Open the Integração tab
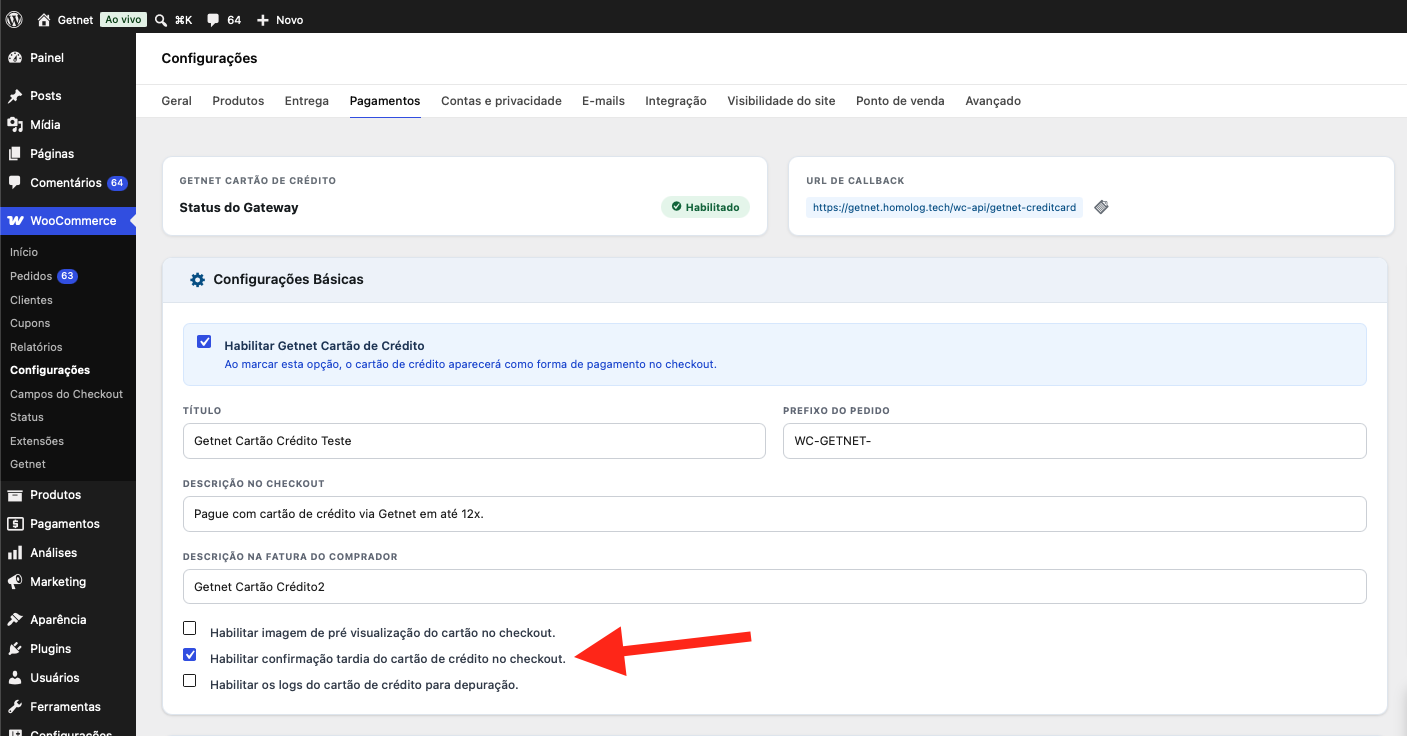 pyautogui.click(x=676, y=101)
